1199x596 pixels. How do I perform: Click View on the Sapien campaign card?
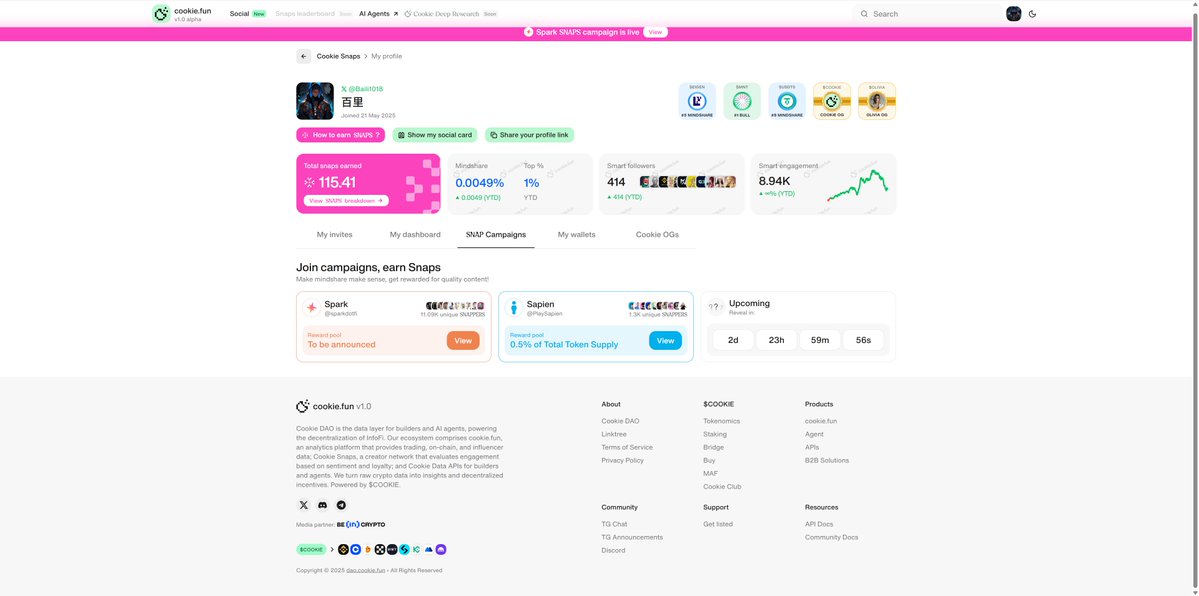point(665,340)
